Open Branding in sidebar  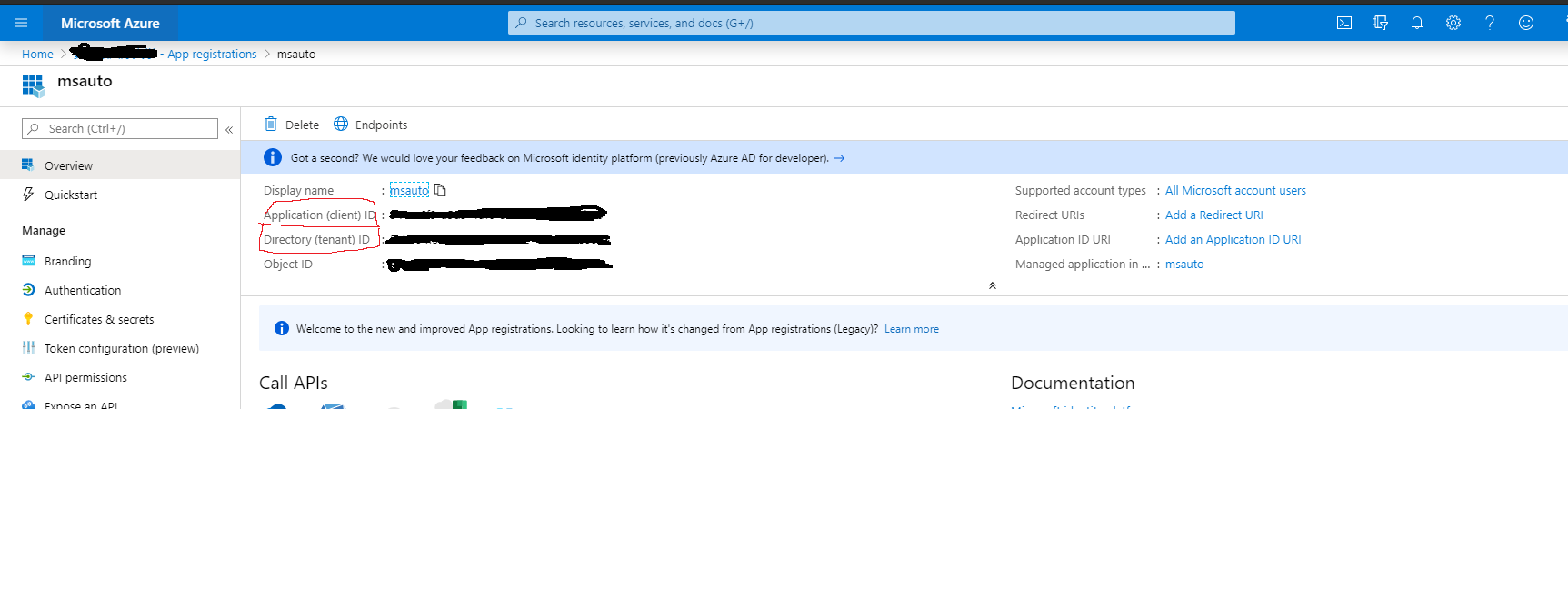(x=120, y=261)
